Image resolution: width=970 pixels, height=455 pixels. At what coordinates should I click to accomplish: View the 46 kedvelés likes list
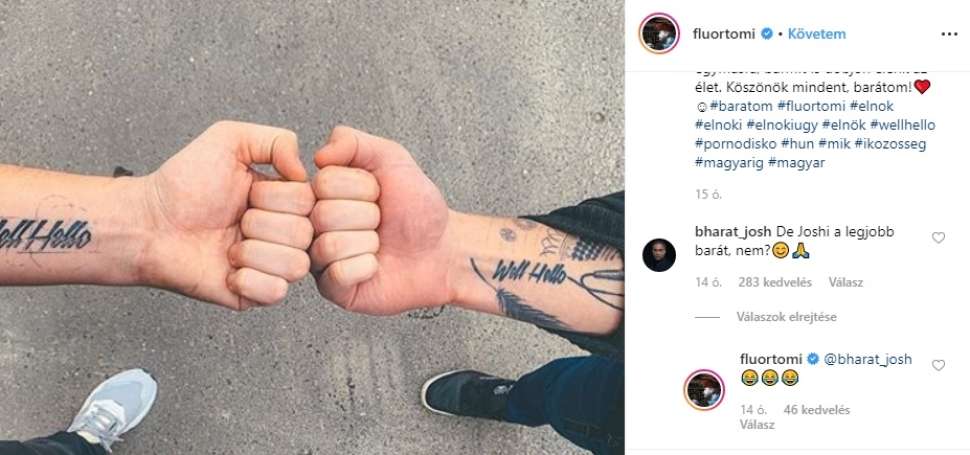(817, 410)
